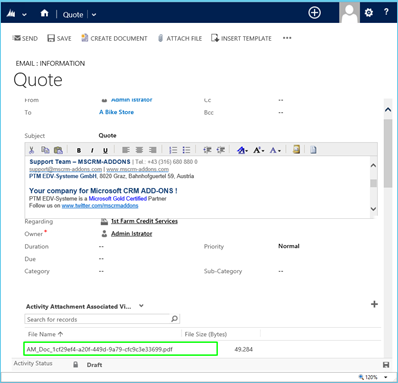Click the help question mark icon

(386, 12)
